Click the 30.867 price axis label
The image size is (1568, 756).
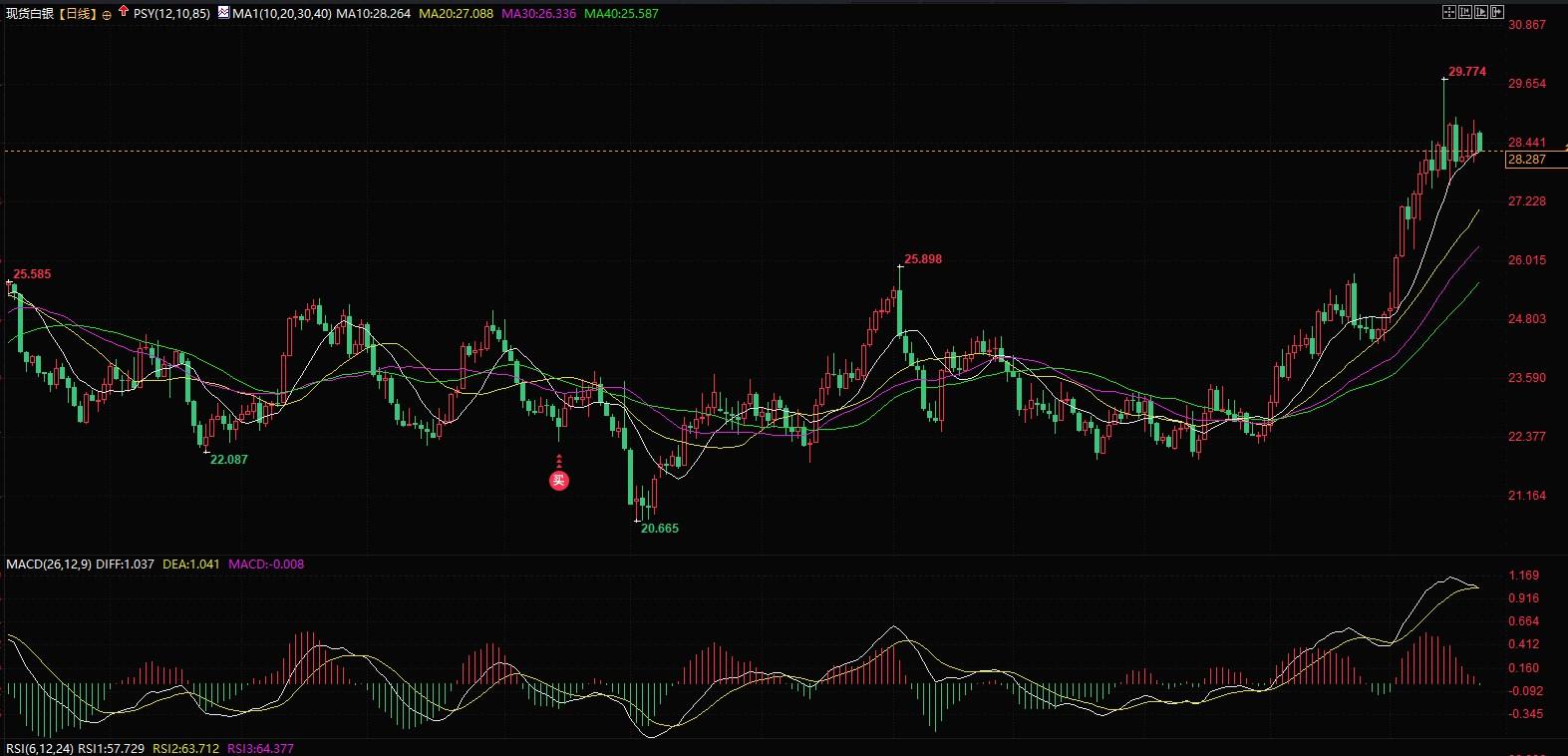[1527, 25]
